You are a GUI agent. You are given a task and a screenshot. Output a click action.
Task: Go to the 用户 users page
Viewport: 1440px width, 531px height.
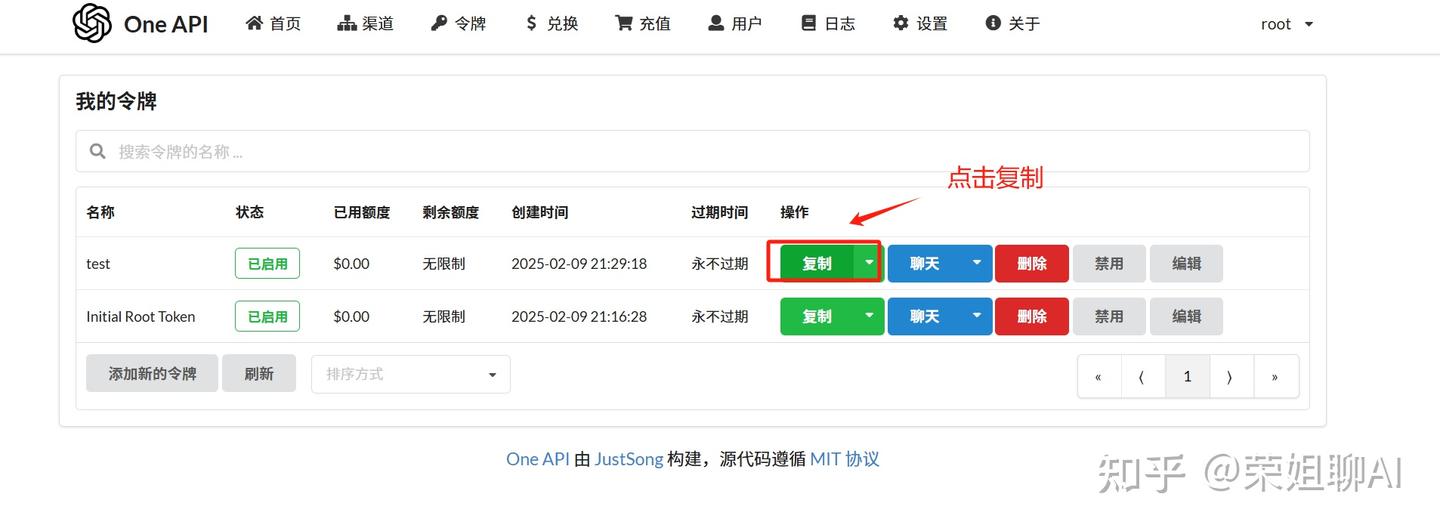click(x=735, y=23)
